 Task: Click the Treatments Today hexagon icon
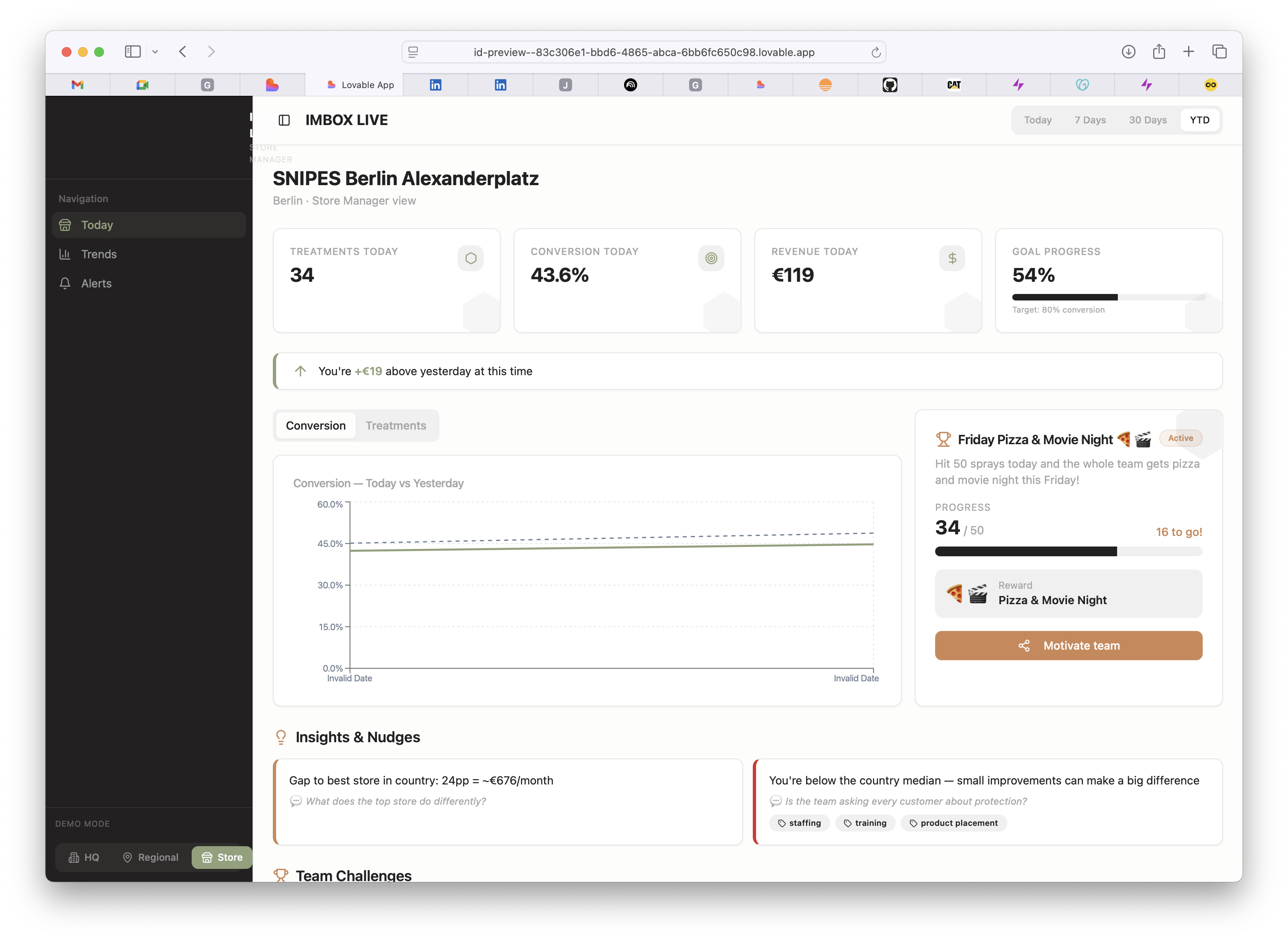470,258
